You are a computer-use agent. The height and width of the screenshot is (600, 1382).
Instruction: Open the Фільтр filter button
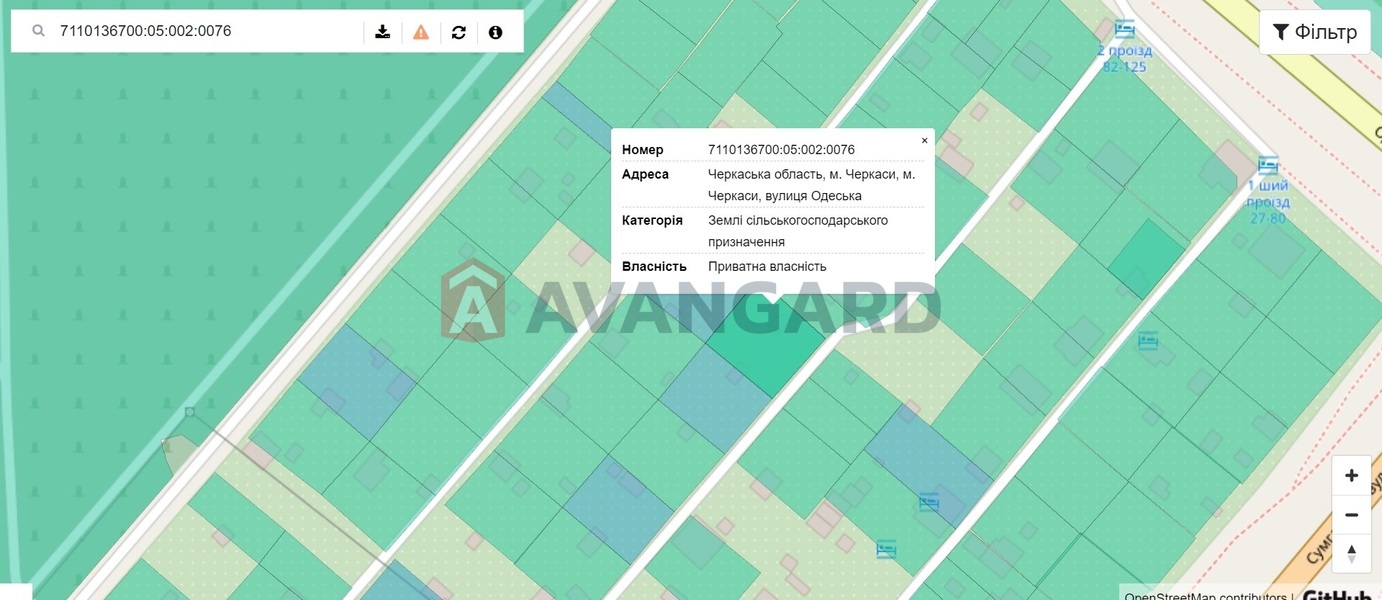point(1314,32)
